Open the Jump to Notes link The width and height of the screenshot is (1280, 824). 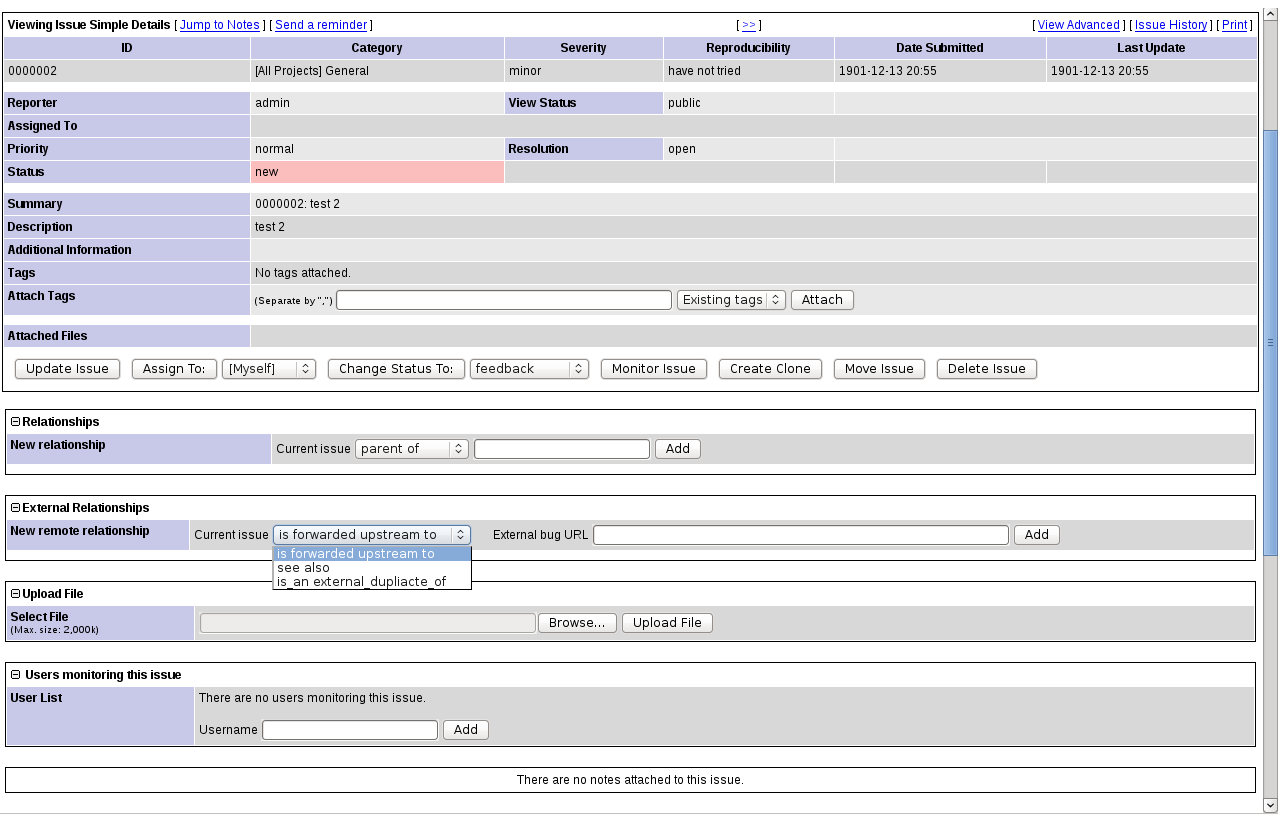220,25
